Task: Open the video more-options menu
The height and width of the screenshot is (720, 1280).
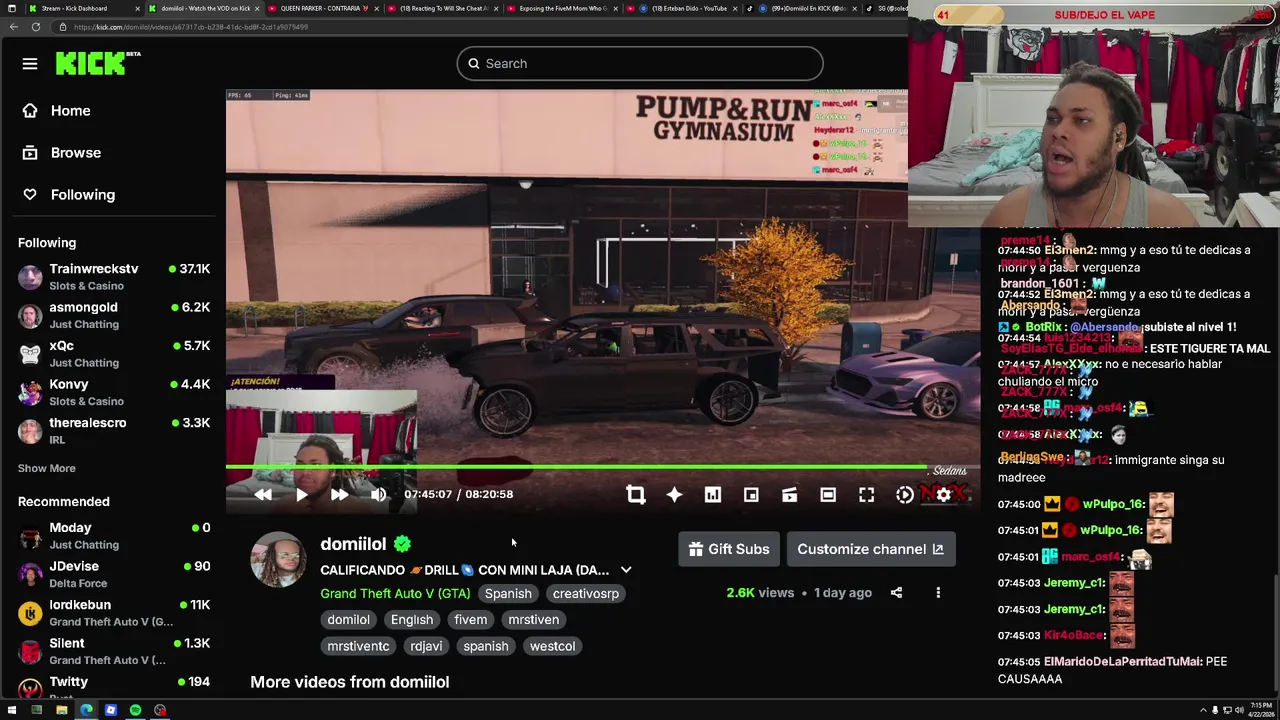Action: pyautogui.click(x=938, y=593)
